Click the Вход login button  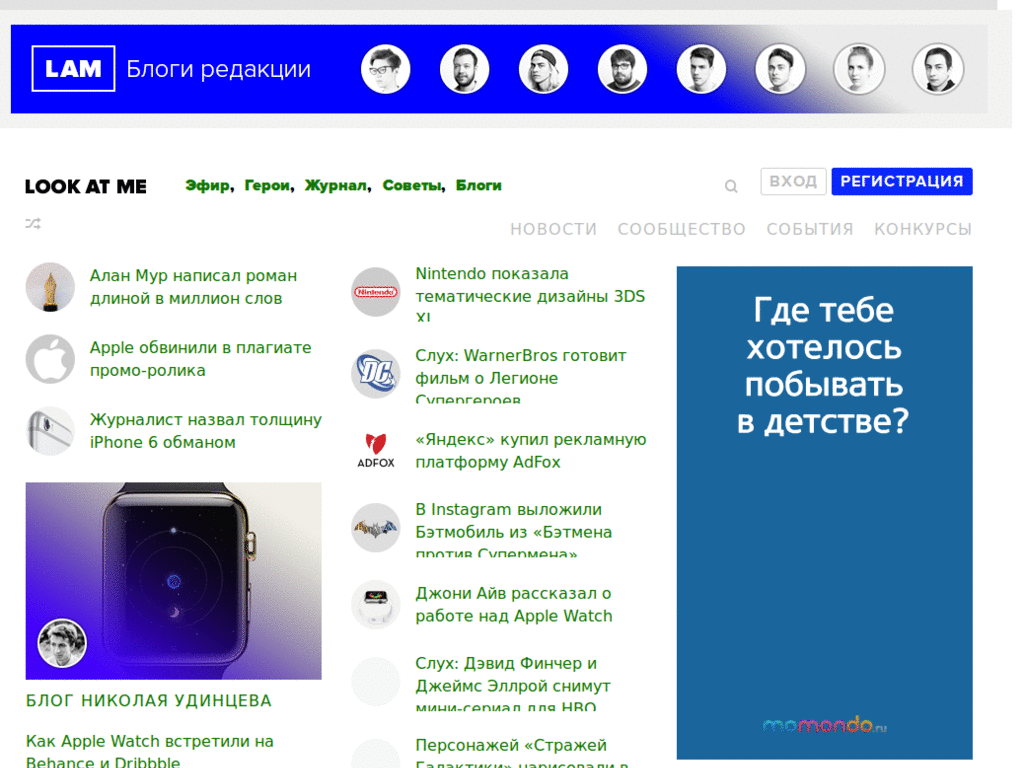[x=793, y=182]
